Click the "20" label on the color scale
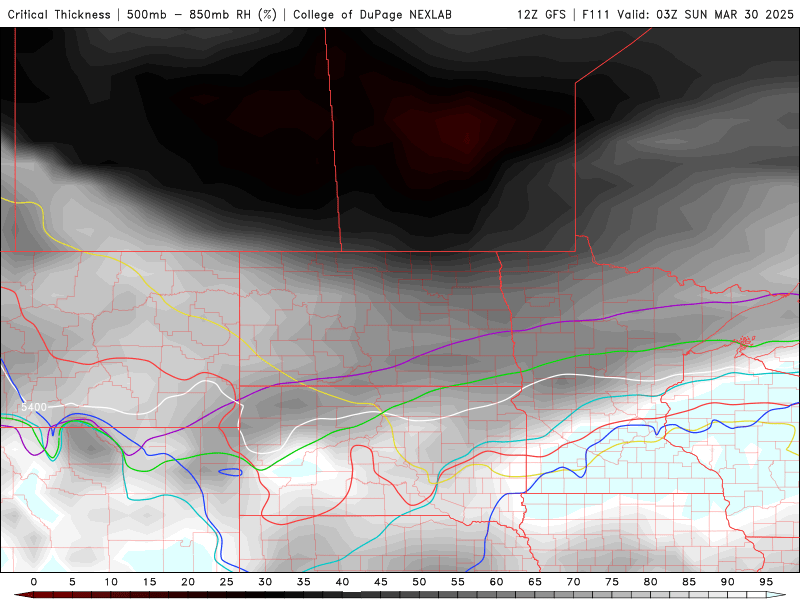This screenshot has width=800, height=600. pyautogui.click(x=188, y=582)
